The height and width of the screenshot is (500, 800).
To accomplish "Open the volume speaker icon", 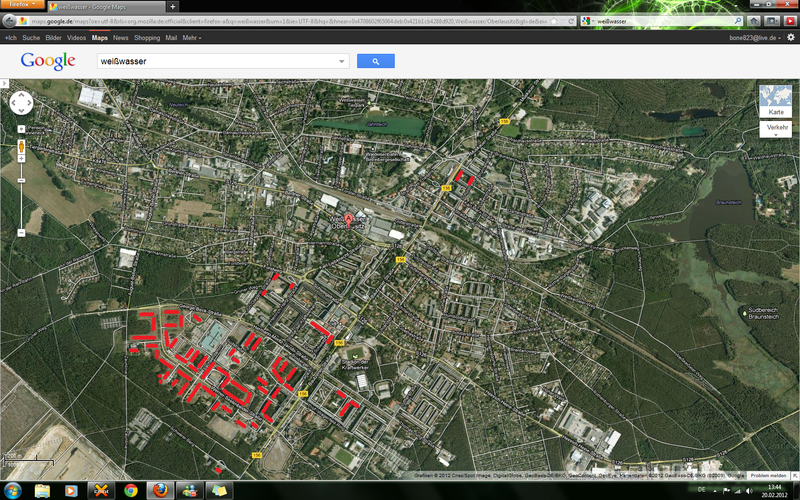I will tap(750, 491).
